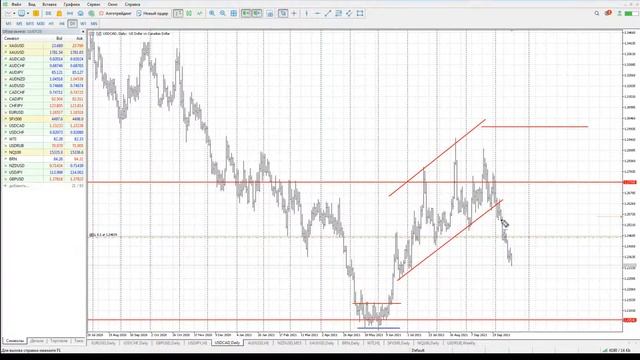The image size is (640, 360).
Task: Open chart type dropdown arrow in toolbar
Action: click(14, 13)
